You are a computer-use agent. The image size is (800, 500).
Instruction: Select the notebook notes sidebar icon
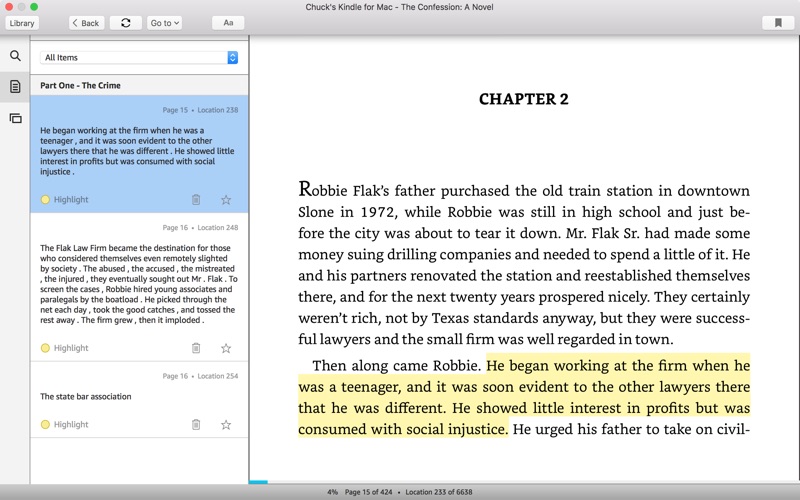point(15,87)
